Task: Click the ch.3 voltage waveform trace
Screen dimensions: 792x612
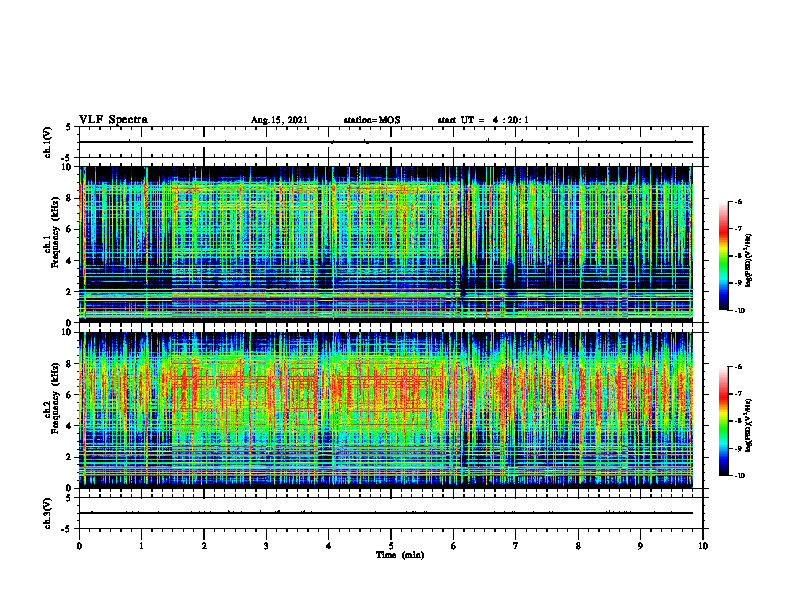Action: (x=386, y=513)
